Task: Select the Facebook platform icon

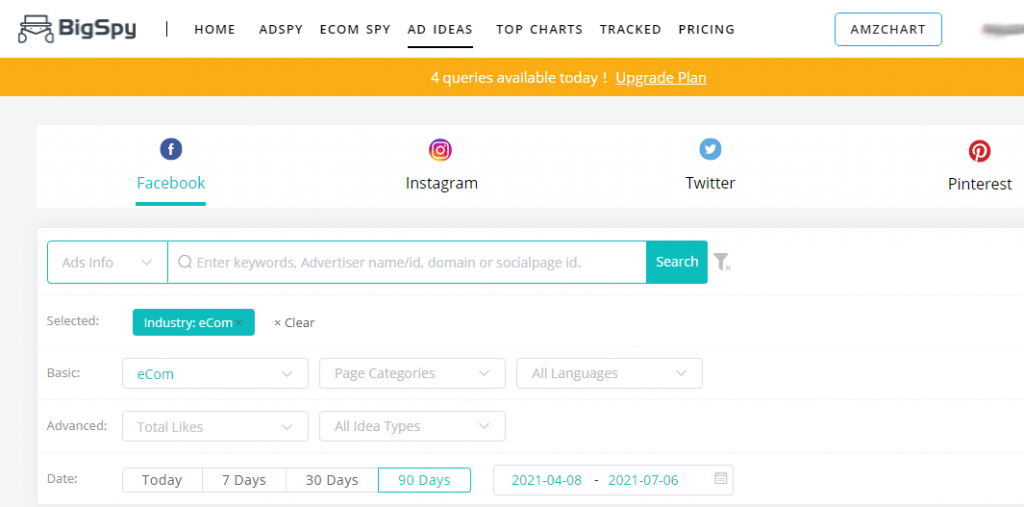Action: [x=171, y=150]
